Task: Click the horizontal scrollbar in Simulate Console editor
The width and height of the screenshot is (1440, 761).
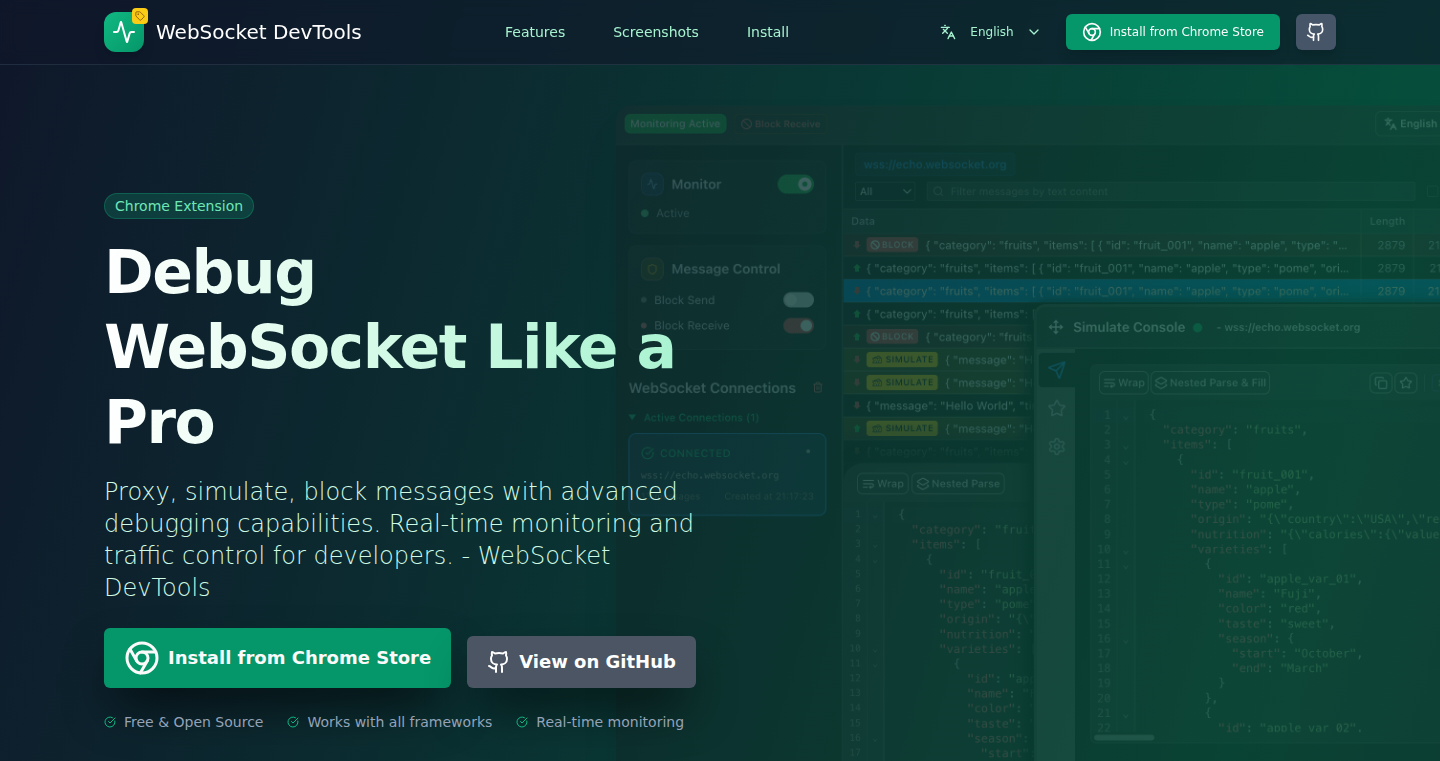Action: (1124, 738)
